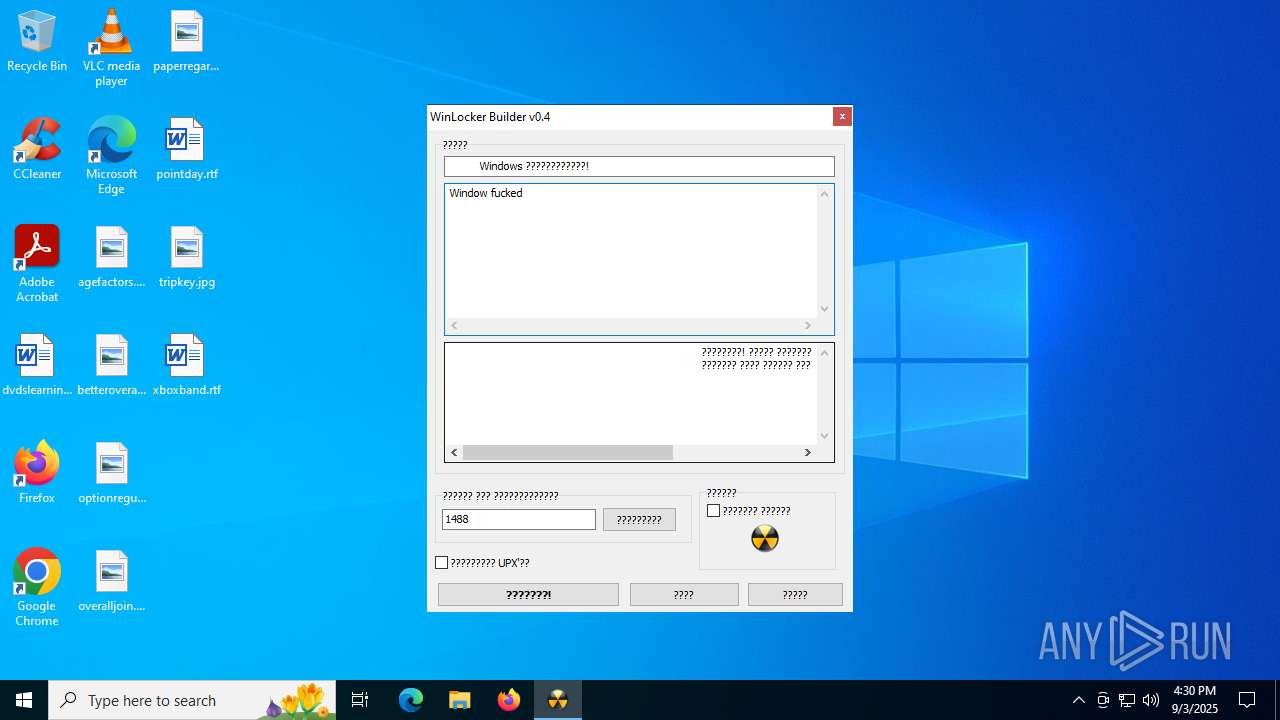The image size is (1280, 720).
Task: Click down arrow of the 'Window fucked' text area
Action: pyautogui.click(x=825, y=309)
